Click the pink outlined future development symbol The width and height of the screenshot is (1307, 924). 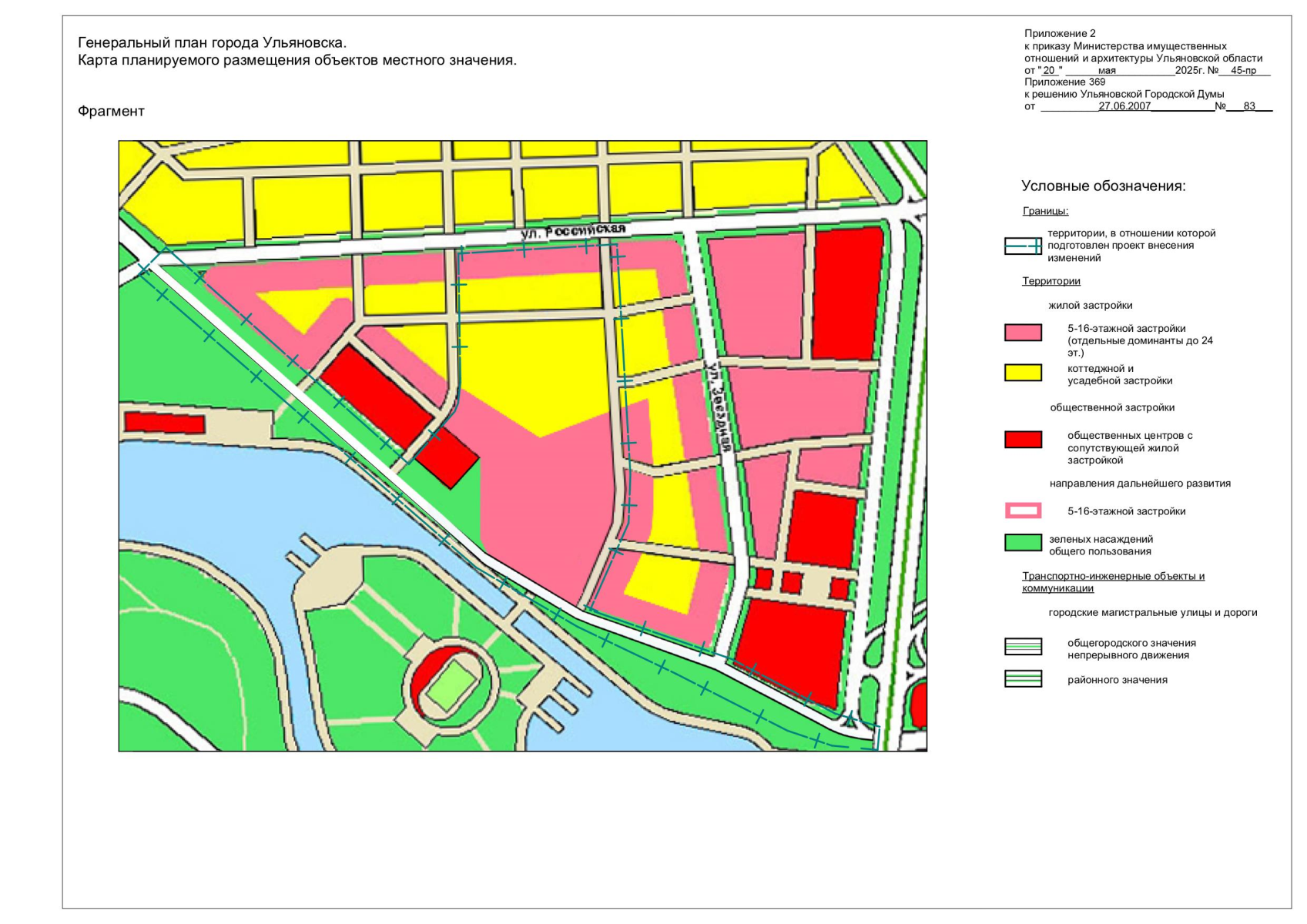[x=1023, y=511]
